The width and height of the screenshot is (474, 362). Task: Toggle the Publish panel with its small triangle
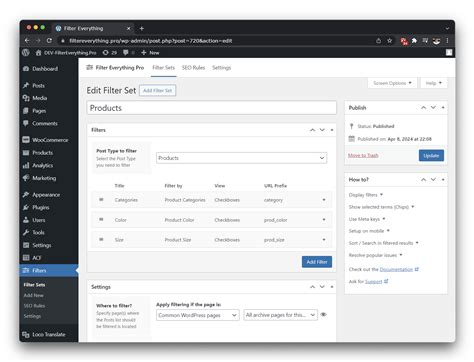coord(443,108)
